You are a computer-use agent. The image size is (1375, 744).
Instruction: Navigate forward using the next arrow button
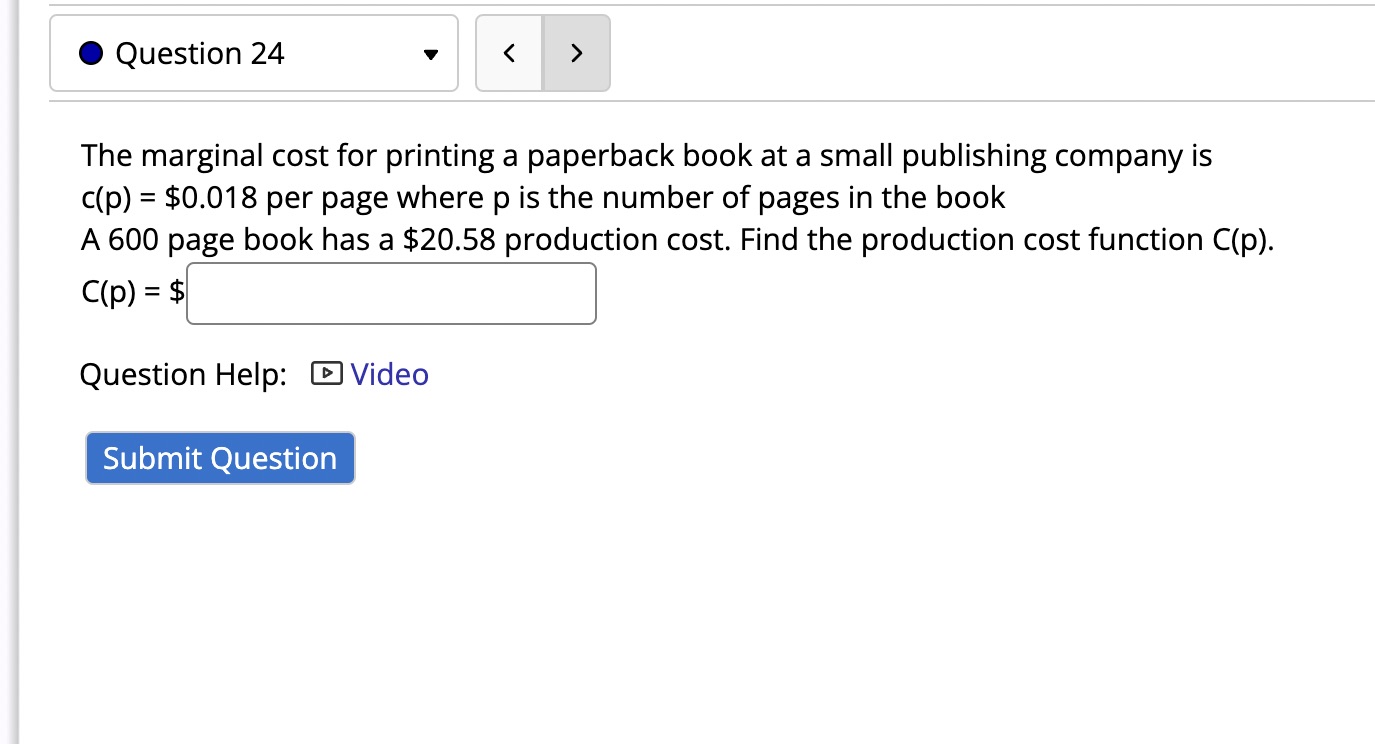point(576,53)
